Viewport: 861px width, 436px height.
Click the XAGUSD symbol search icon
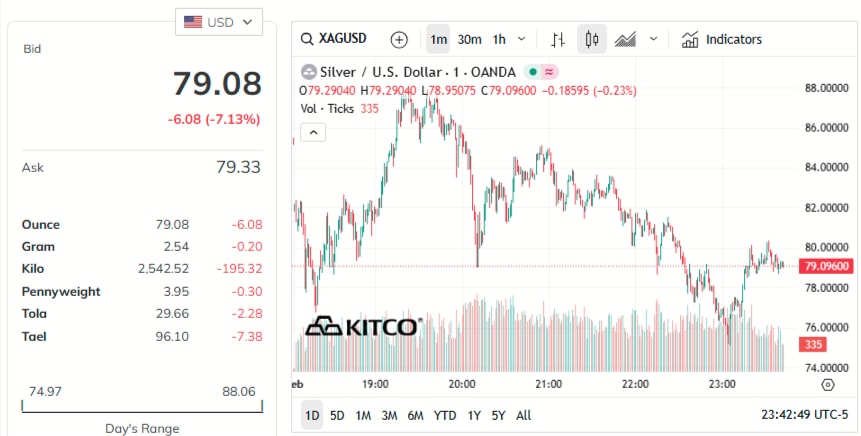click(308, 40)
